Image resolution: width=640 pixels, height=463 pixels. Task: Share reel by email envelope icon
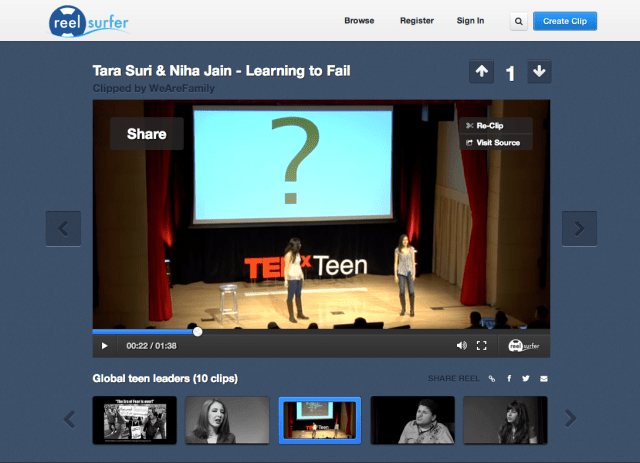544,378
